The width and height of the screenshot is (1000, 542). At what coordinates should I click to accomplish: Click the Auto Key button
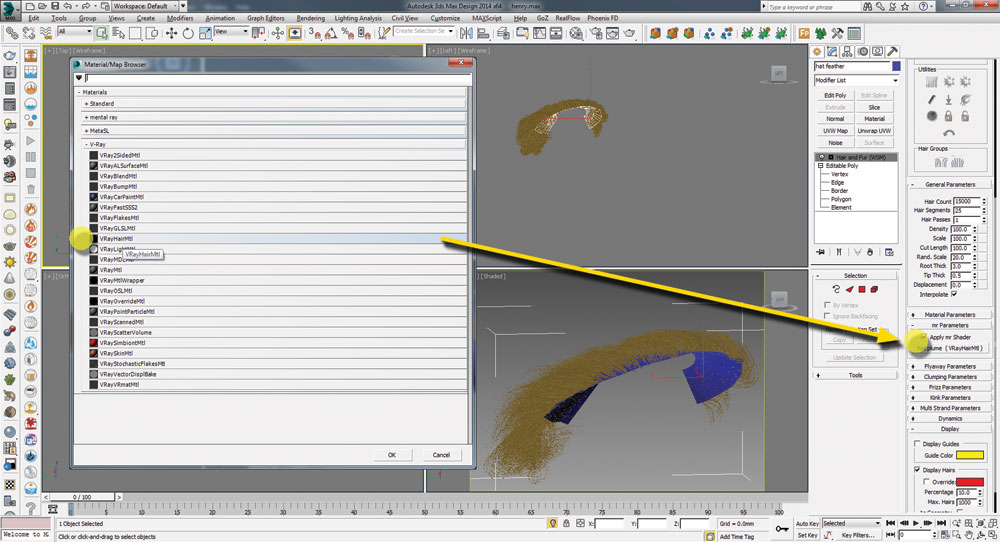click(807, 524)
